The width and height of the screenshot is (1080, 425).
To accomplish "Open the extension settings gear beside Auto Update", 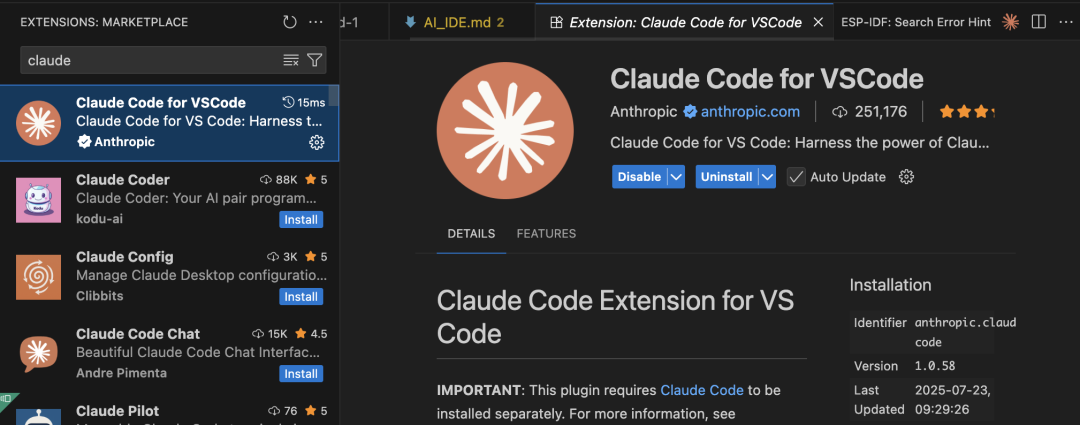I will (906, 177).
